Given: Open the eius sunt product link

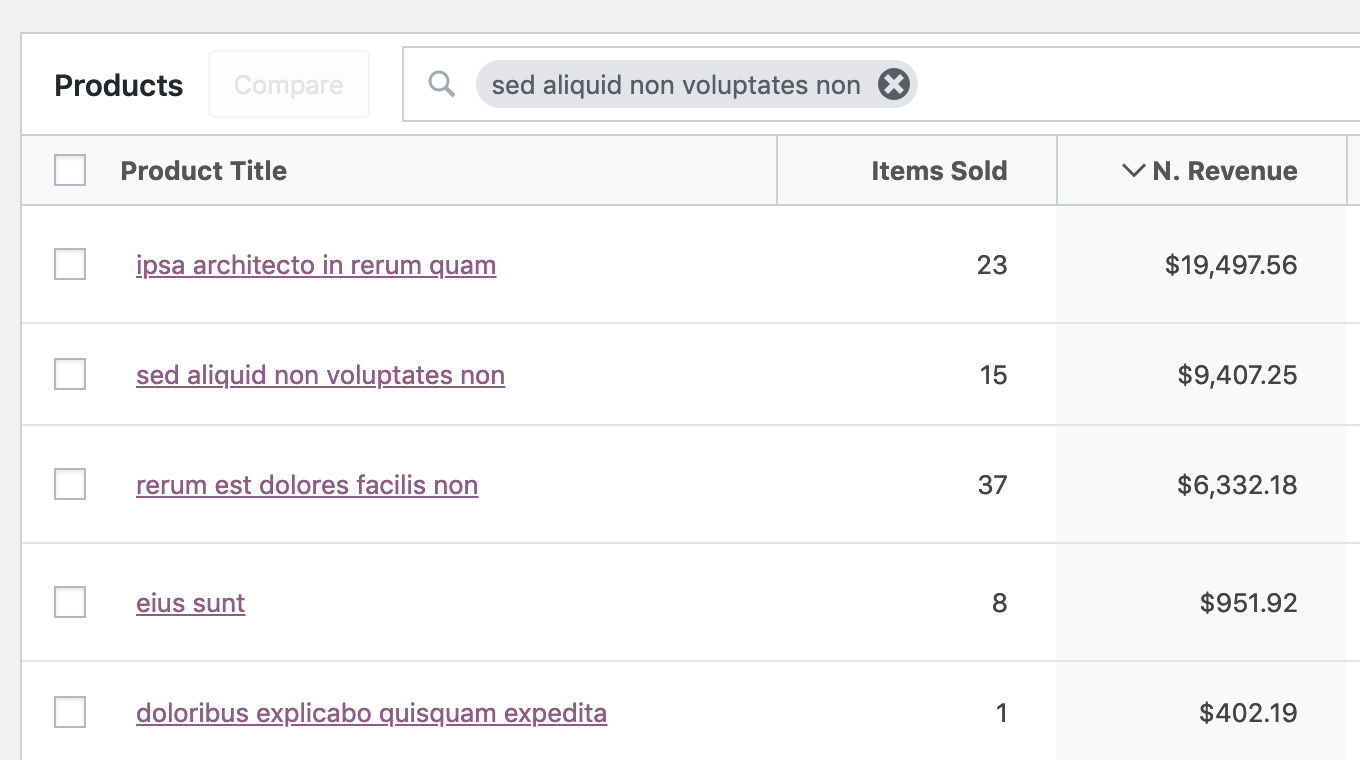Looking at the screenshot, I should click(190, 603).
